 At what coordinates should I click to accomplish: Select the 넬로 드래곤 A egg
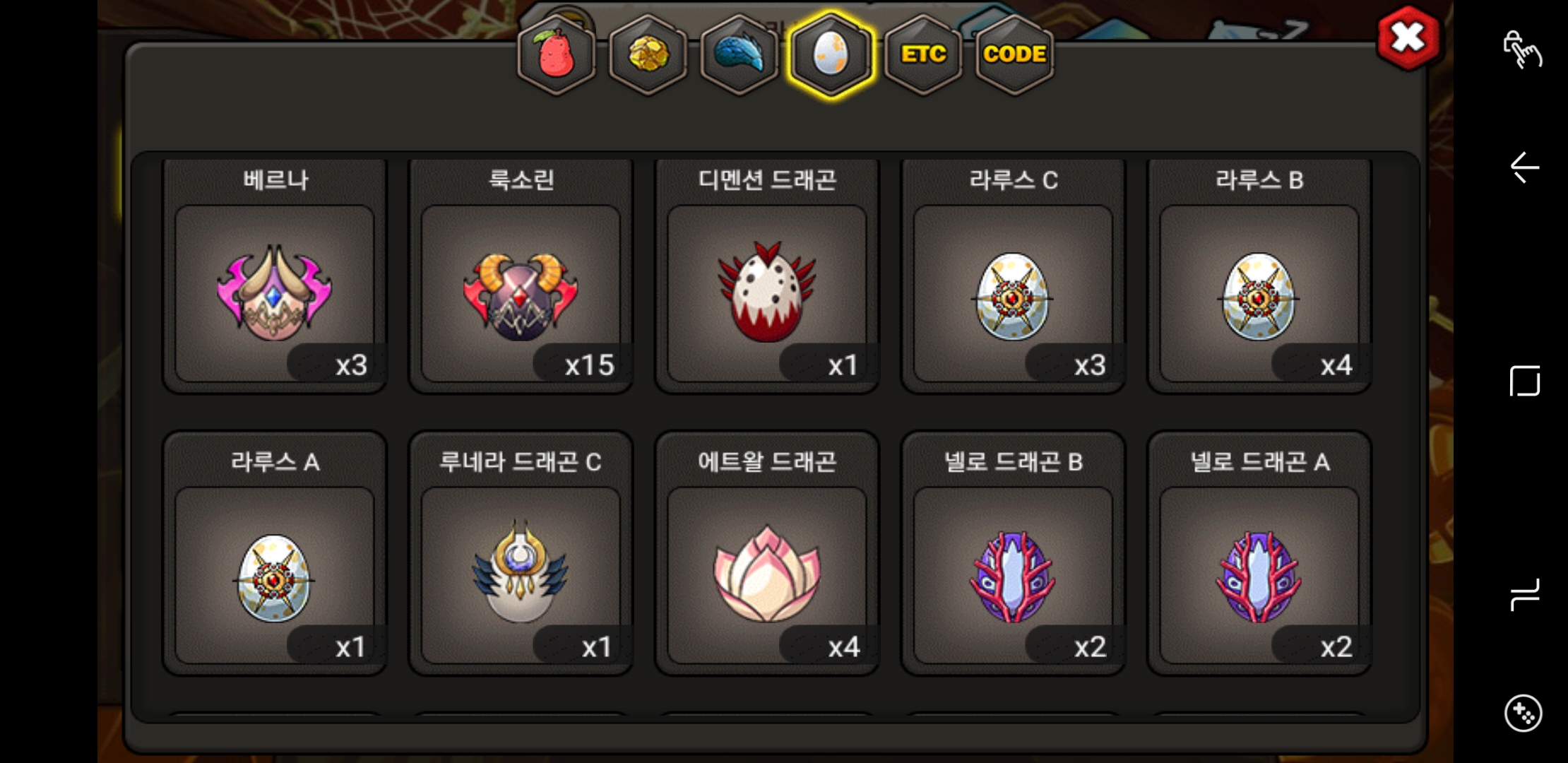[x=1259, y=553]
